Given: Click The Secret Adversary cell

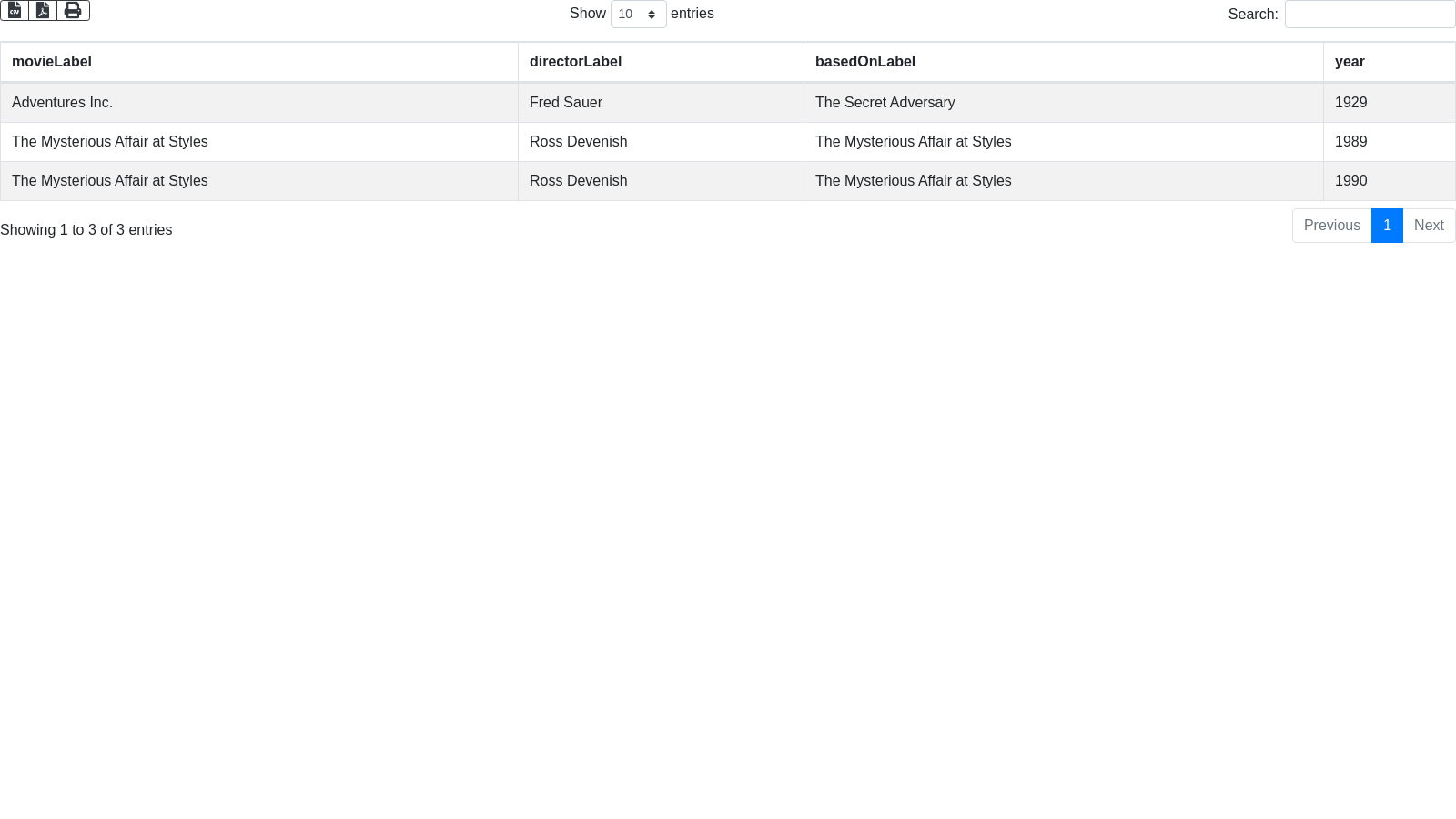Looking at the screenshot, I should (x=885, y=103).
